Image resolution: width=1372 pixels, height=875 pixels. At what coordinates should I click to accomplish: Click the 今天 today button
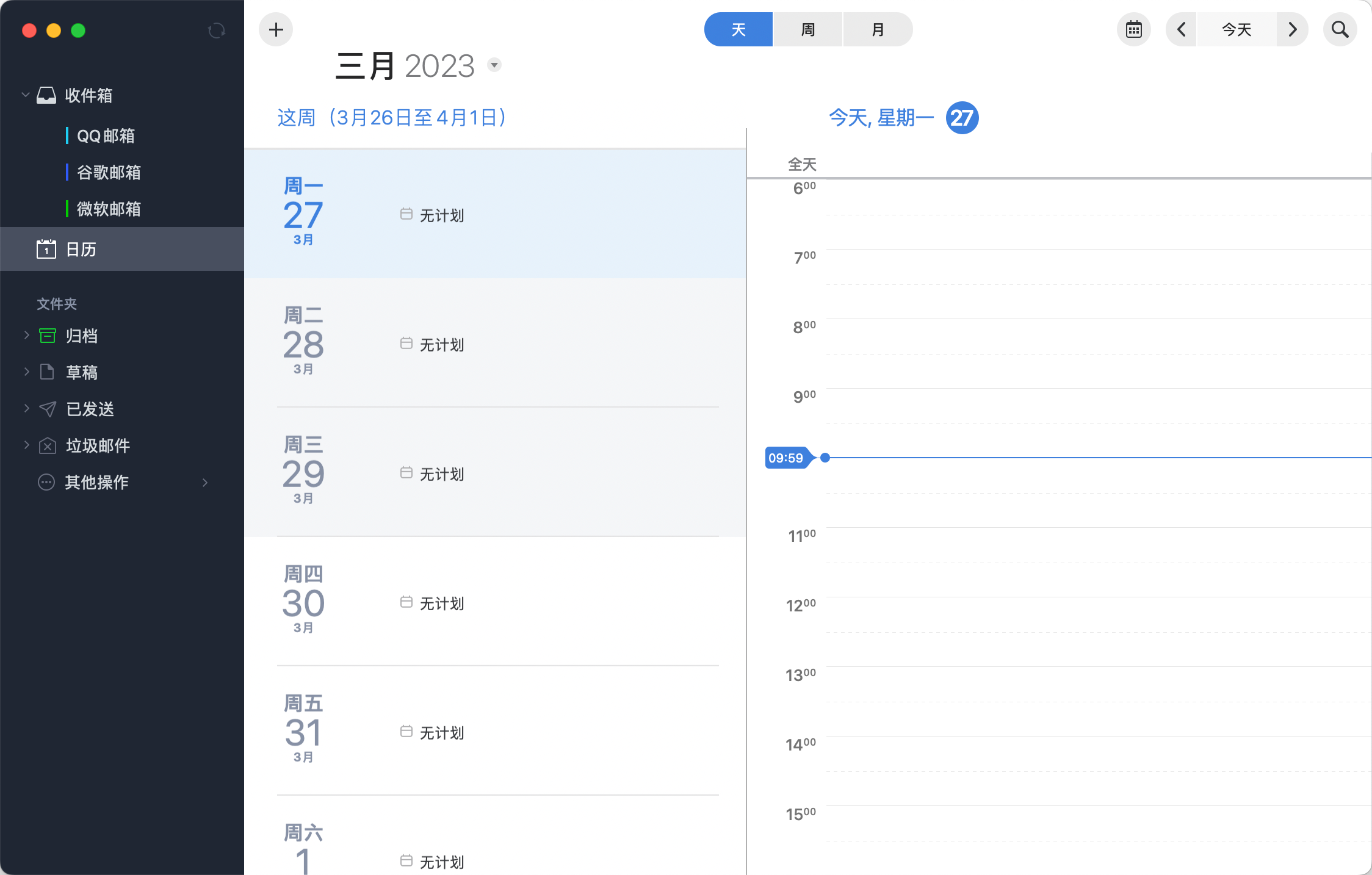point(1237,29)
